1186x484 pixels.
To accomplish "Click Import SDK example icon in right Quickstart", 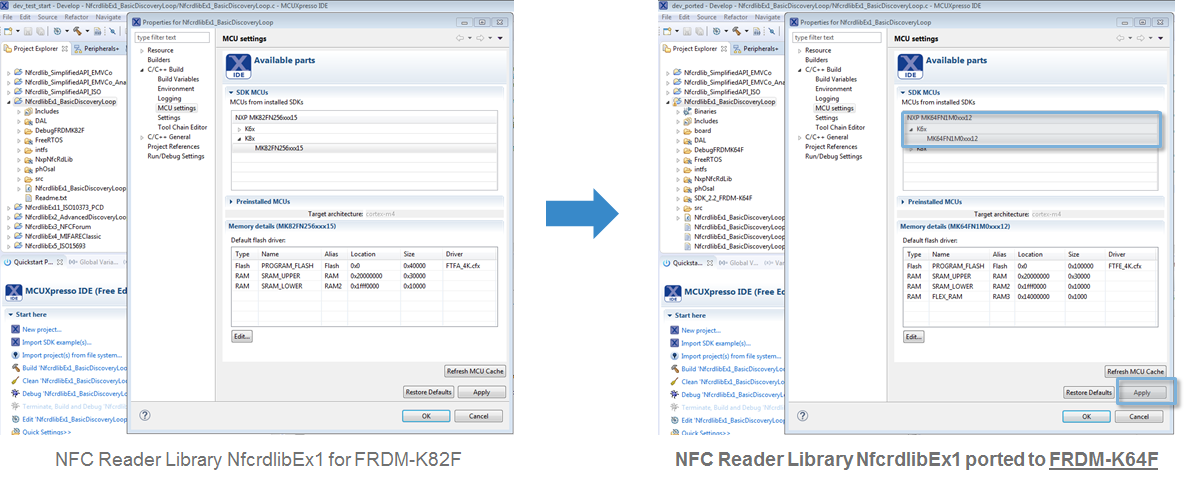I will tap(674, 343).
